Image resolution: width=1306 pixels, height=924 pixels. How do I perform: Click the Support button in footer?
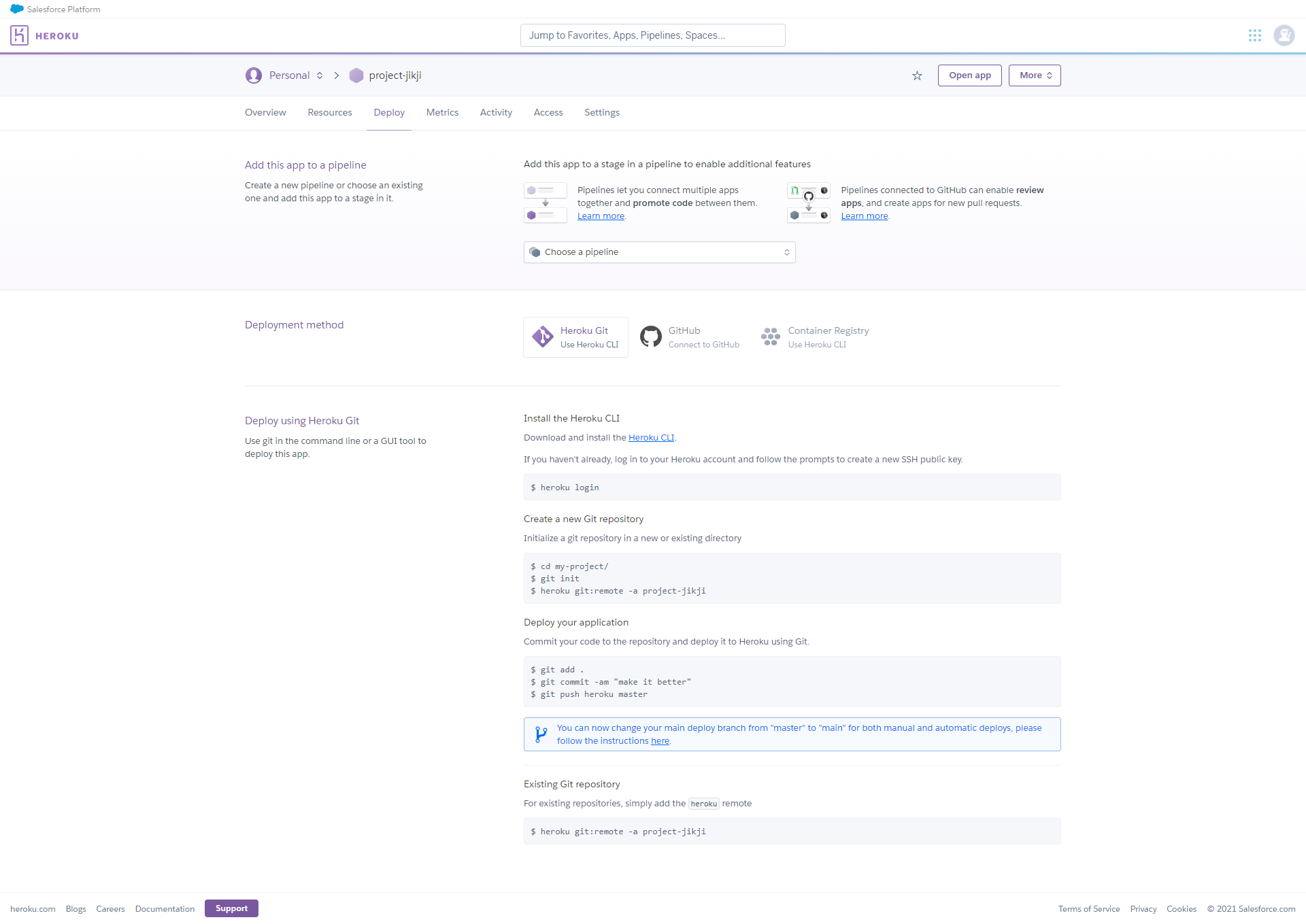231,908
